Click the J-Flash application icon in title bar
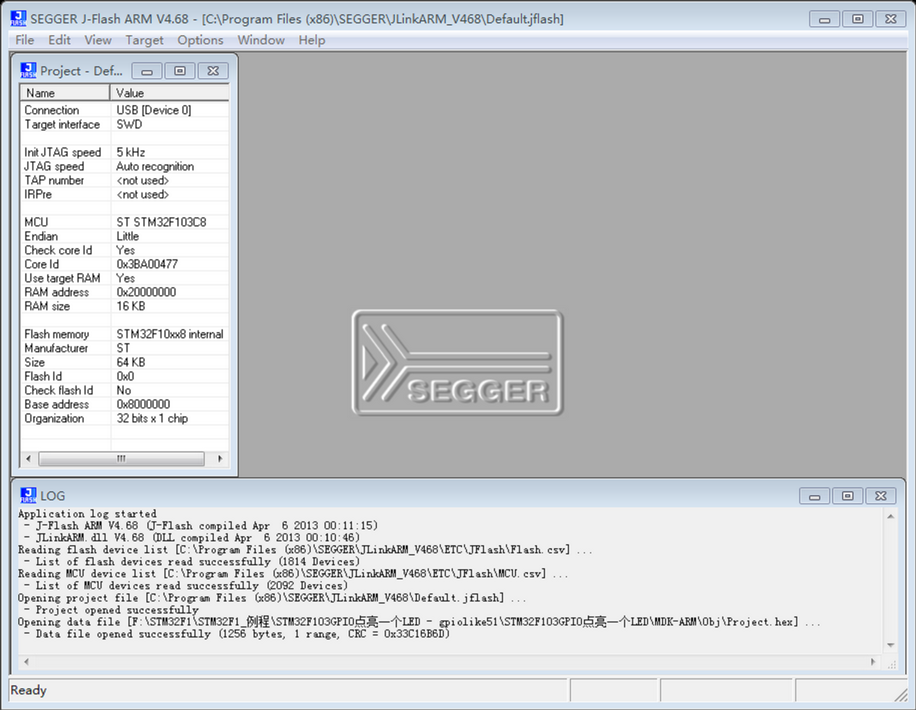The image size is (916, 710). click(18, 18)
